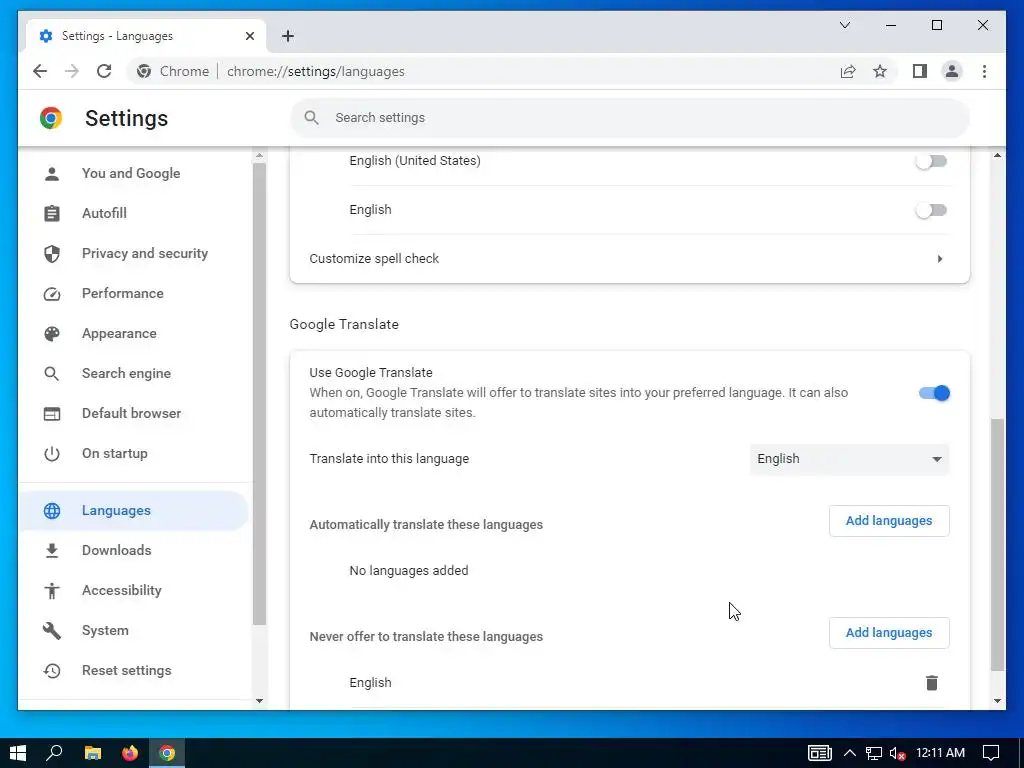Click the Languages globe icon
The width and height of the screenshot is (1024, 768).
tap(52, 511)
